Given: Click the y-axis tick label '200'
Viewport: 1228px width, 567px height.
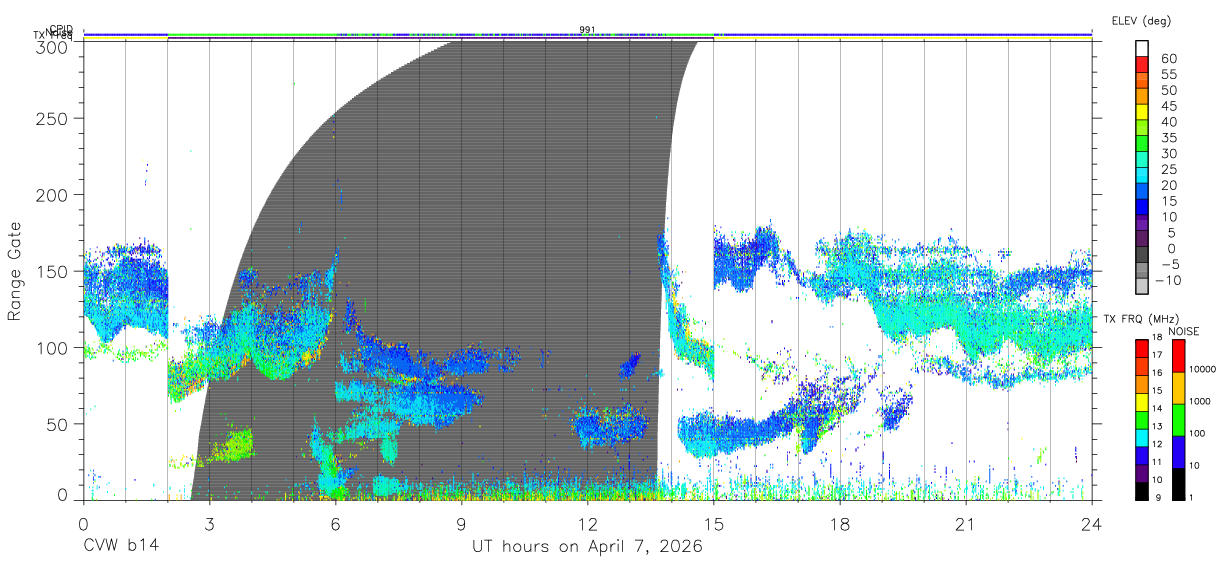Looking at the screenshot, I should 52,195.
